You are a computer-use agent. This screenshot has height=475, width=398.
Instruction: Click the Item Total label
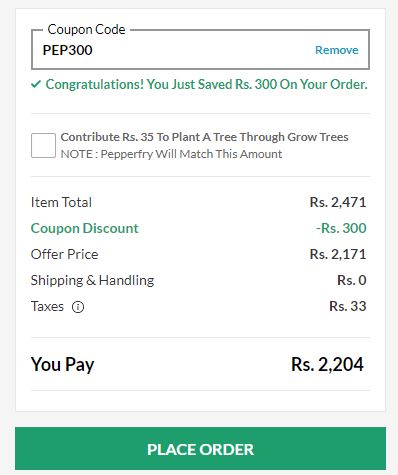coord(61,202)
